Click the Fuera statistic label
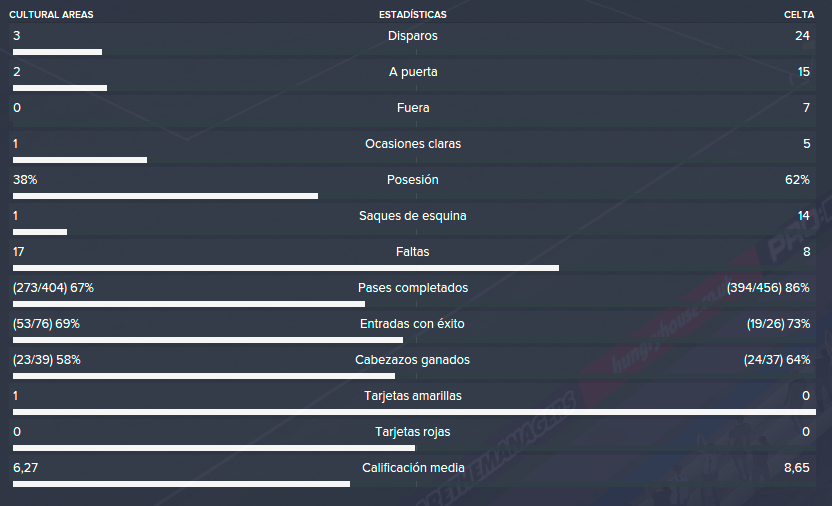 [413, 108]
